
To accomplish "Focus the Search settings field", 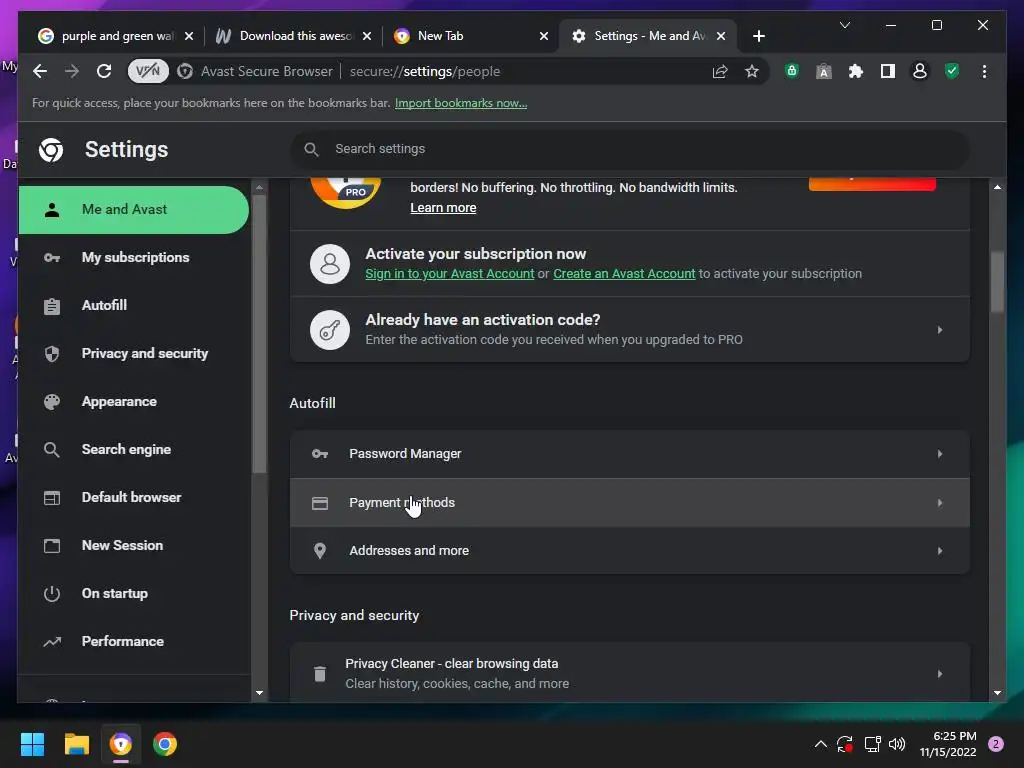I will click(630, 149).
